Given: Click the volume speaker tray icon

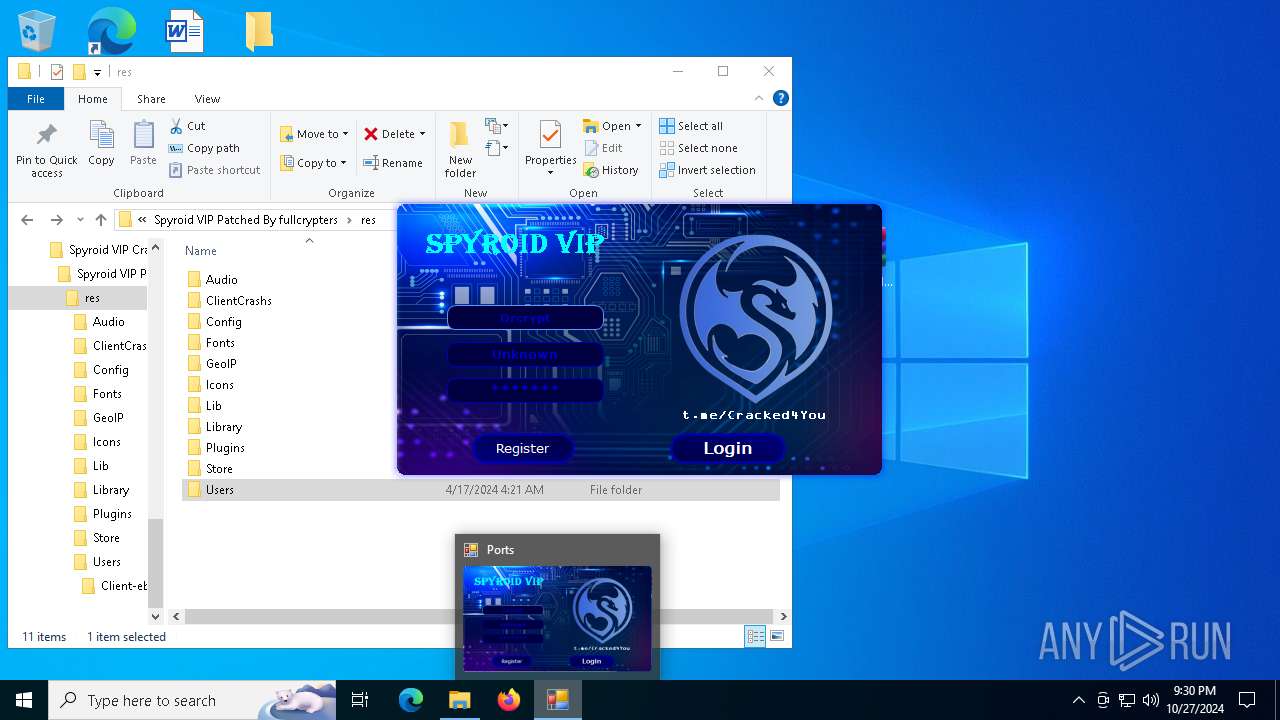Looking at the screenshot, I should pyautogui.click(x=1151, y=700).
